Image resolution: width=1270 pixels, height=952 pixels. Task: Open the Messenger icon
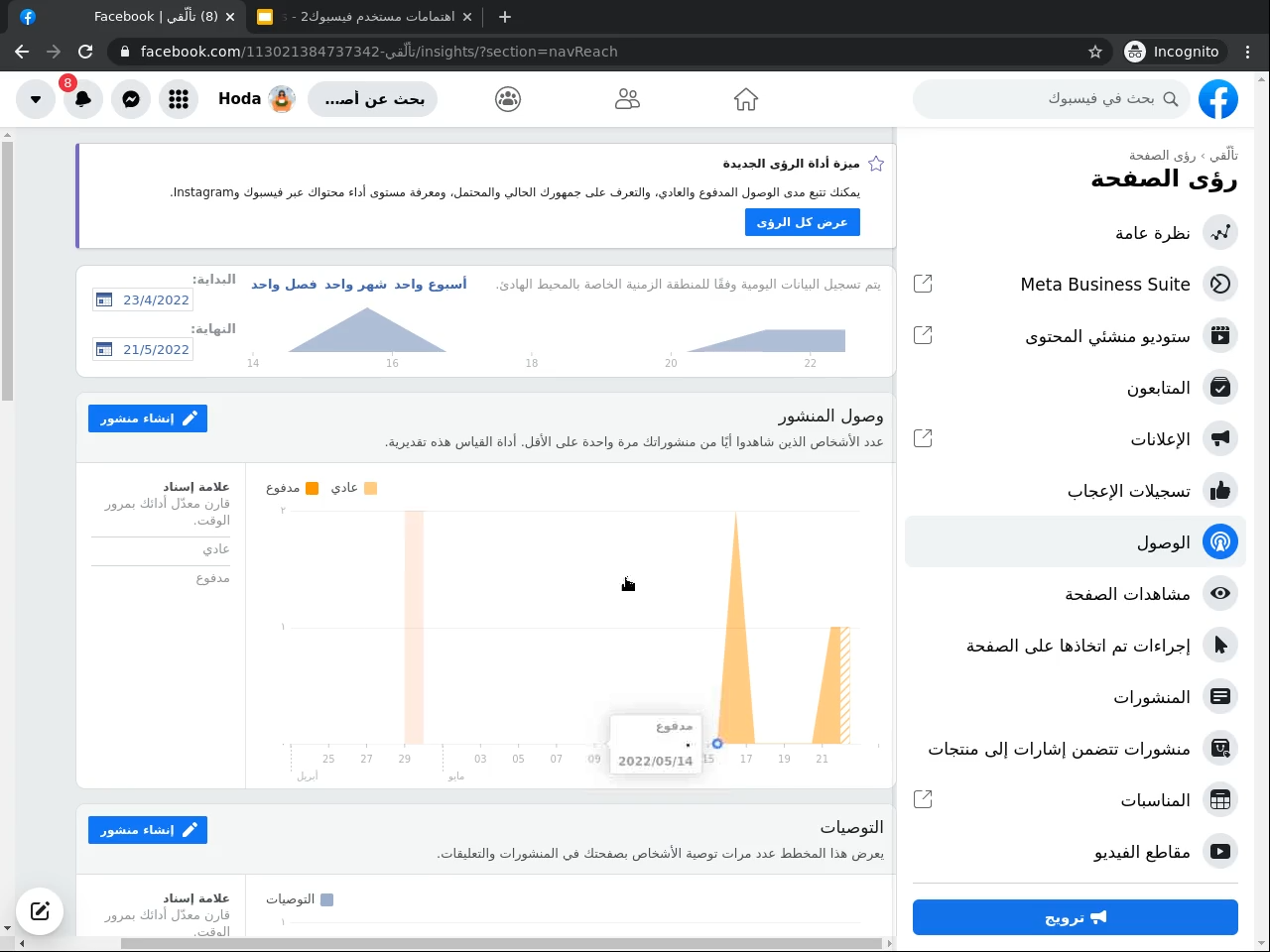pyautogui.click(x=131, y=99)
